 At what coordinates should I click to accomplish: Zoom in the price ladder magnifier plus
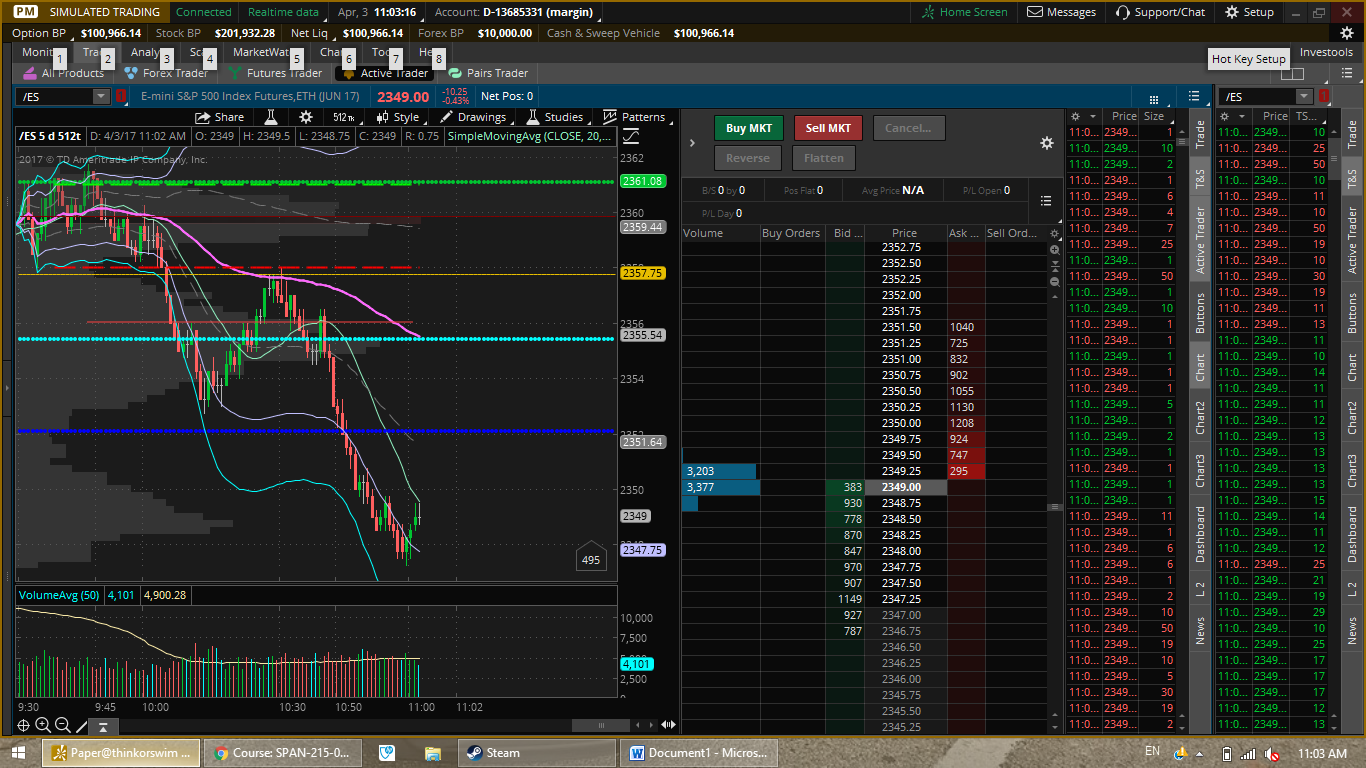click(x=1054, y=249)
